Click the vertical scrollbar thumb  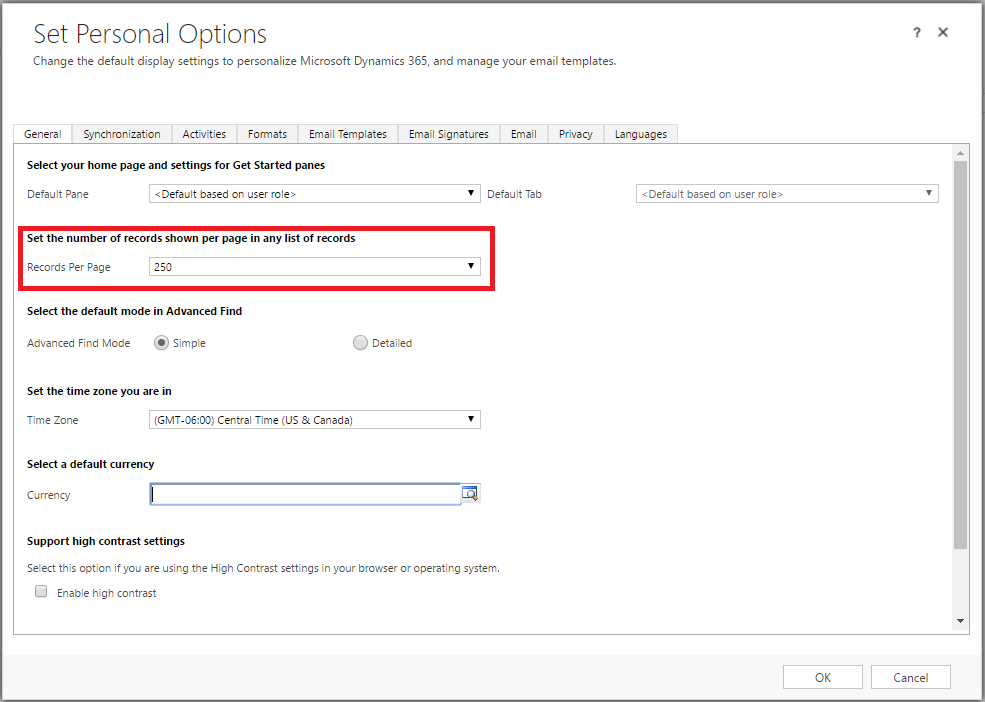coord(960,350)
